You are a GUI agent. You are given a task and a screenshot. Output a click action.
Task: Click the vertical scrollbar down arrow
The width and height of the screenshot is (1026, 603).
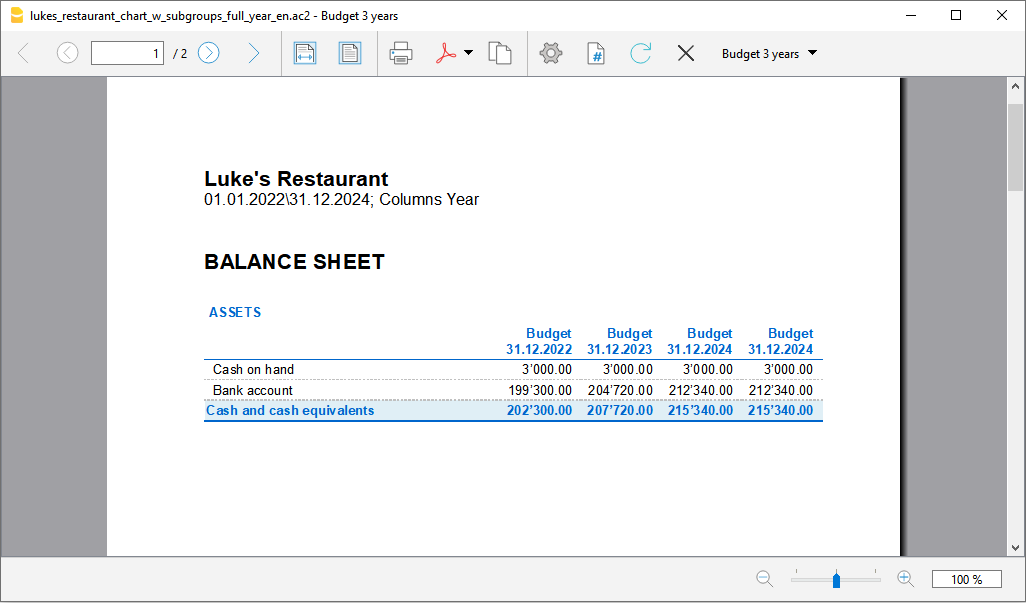click(1016, 545)
